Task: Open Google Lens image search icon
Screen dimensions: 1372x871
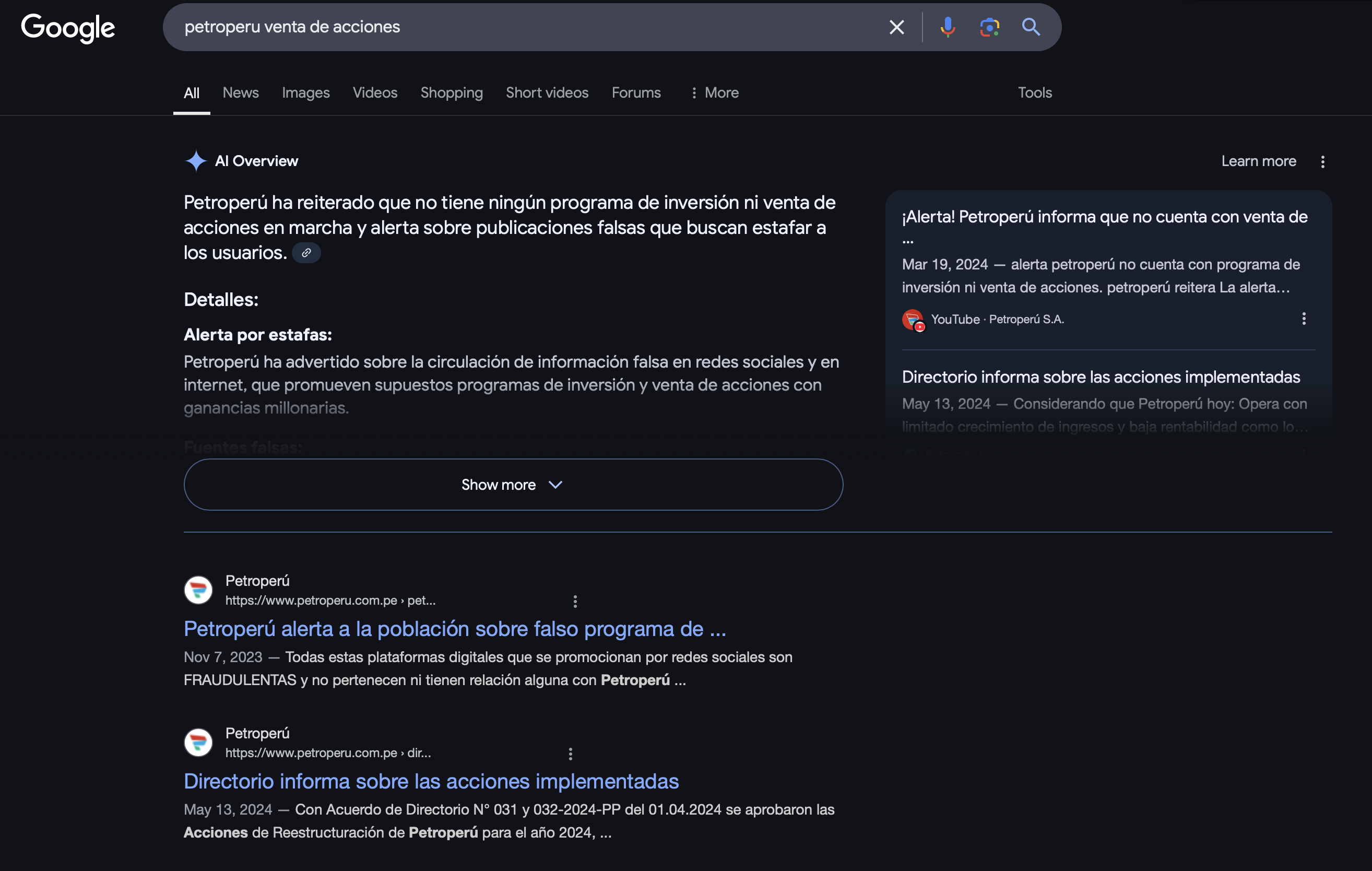Action: tap(989, 27)
